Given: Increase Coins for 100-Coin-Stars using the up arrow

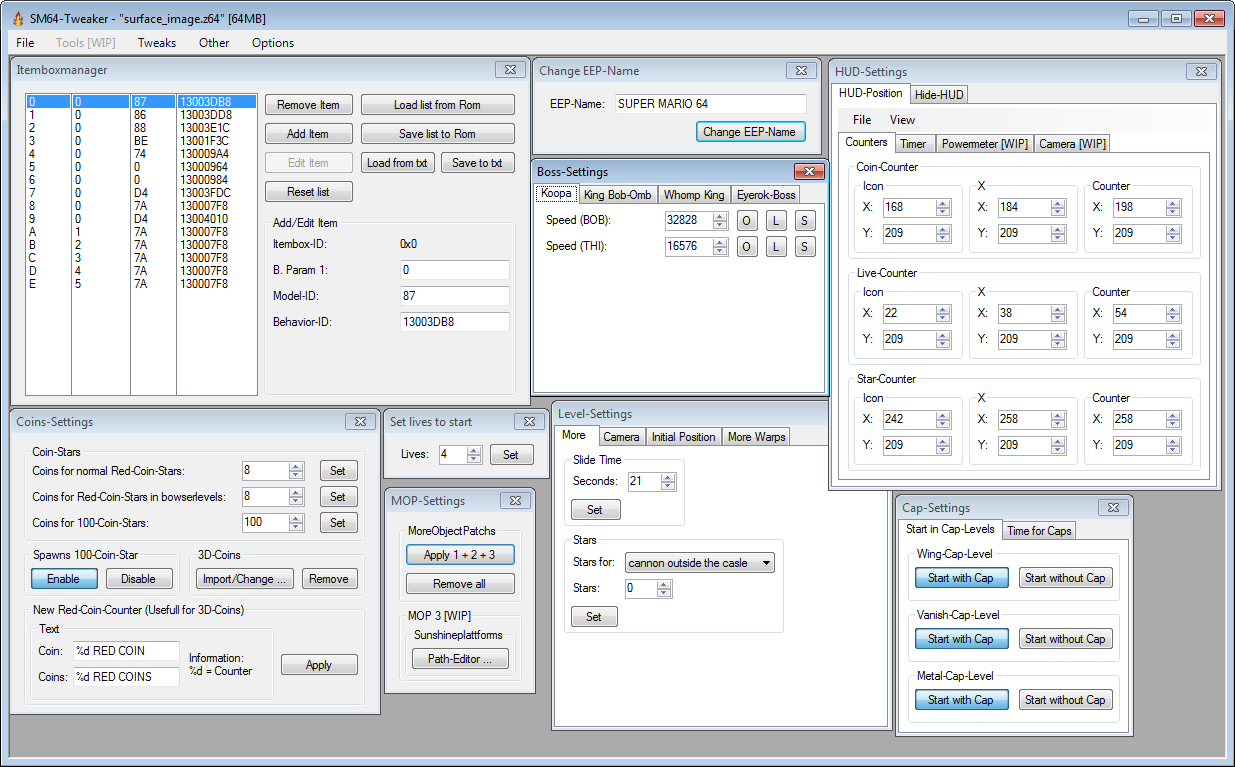Looking at the screenshot, I should (296, 518).
